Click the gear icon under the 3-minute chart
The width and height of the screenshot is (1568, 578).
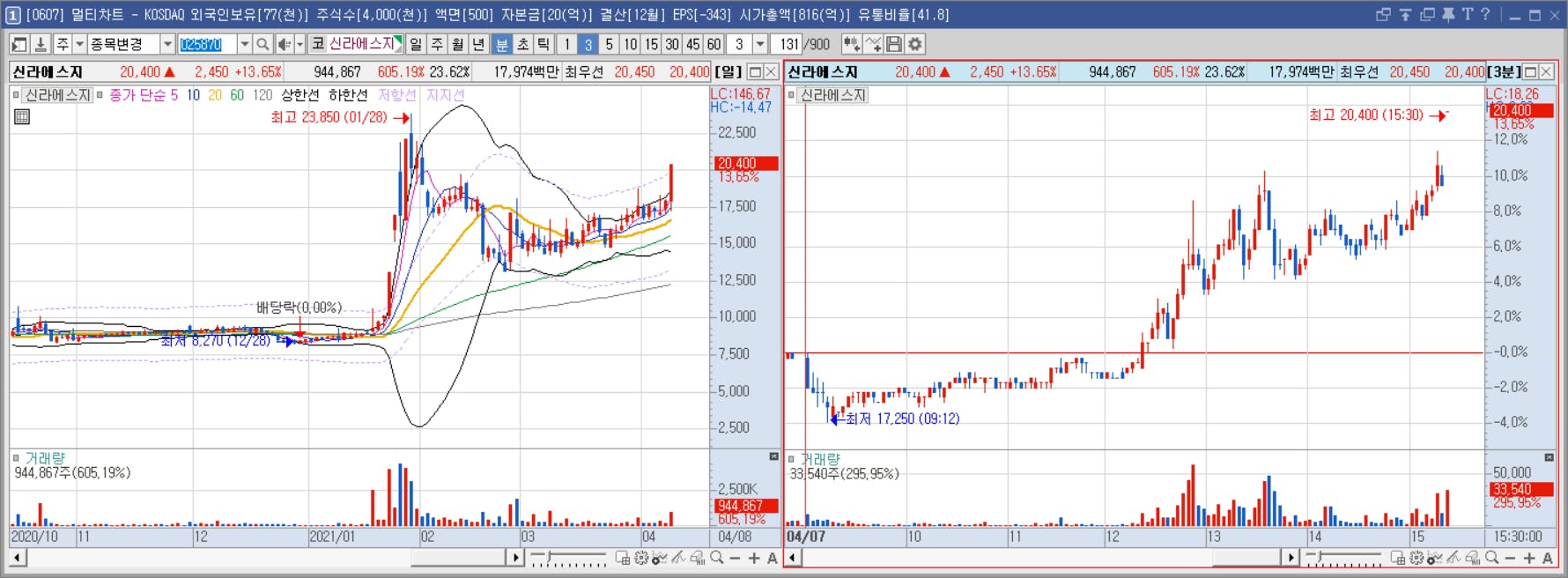[x=1416, y=558]
